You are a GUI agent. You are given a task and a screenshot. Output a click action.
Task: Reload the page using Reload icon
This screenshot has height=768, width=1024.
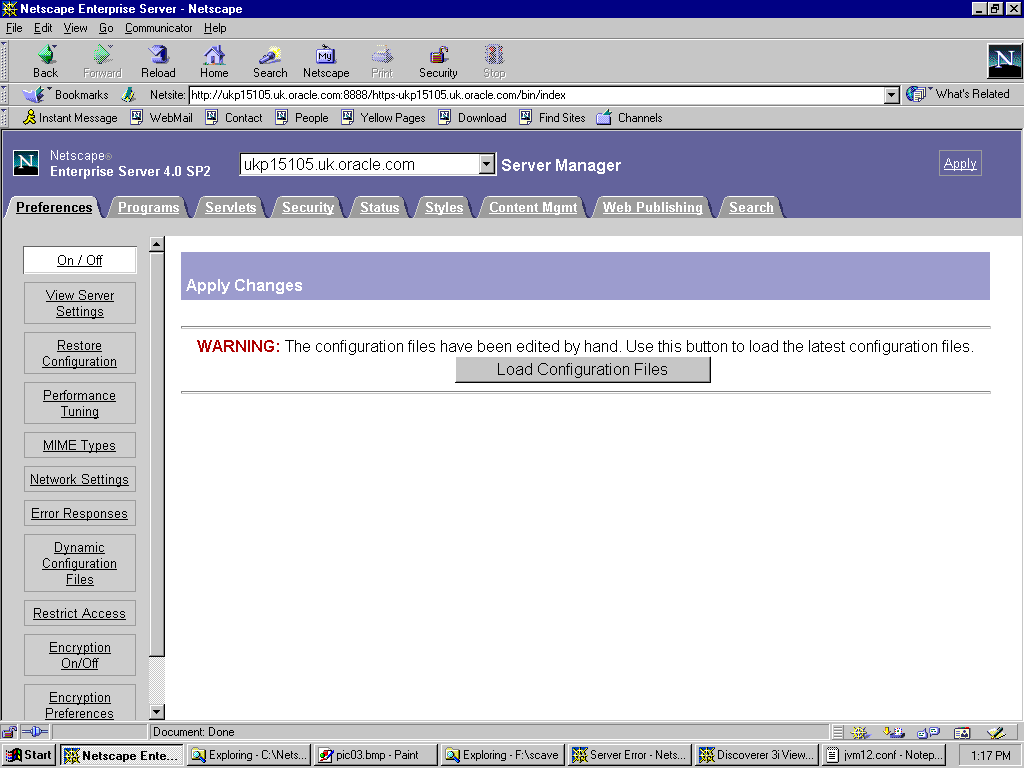(x=158, y=62)
